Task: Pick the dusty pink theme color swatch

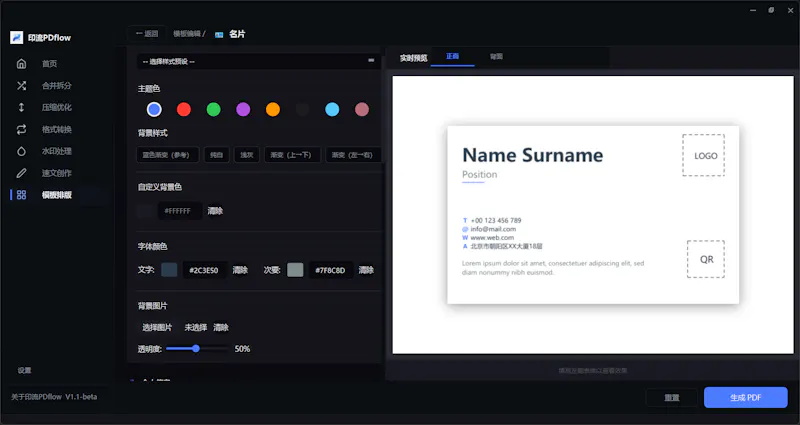Action: click(362, 109)
